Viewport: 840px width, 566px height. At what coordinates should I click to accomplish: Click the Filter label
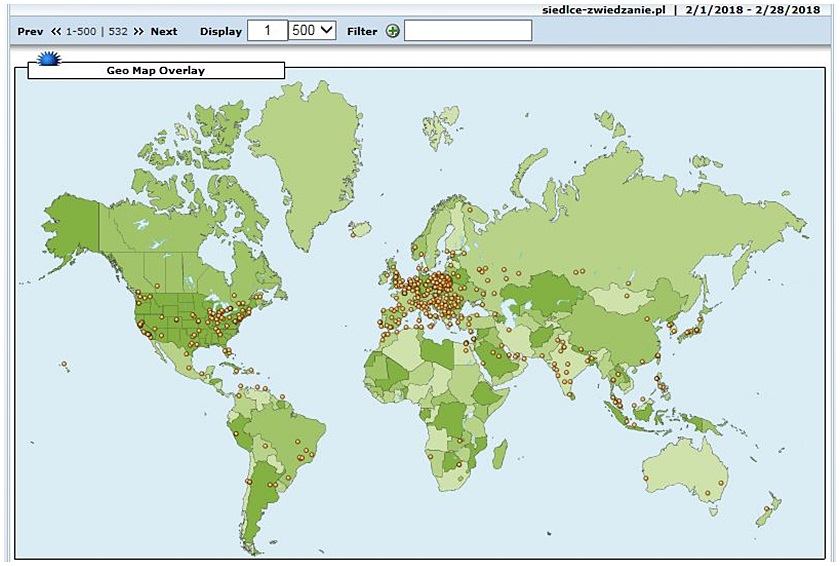coord(362,32)
